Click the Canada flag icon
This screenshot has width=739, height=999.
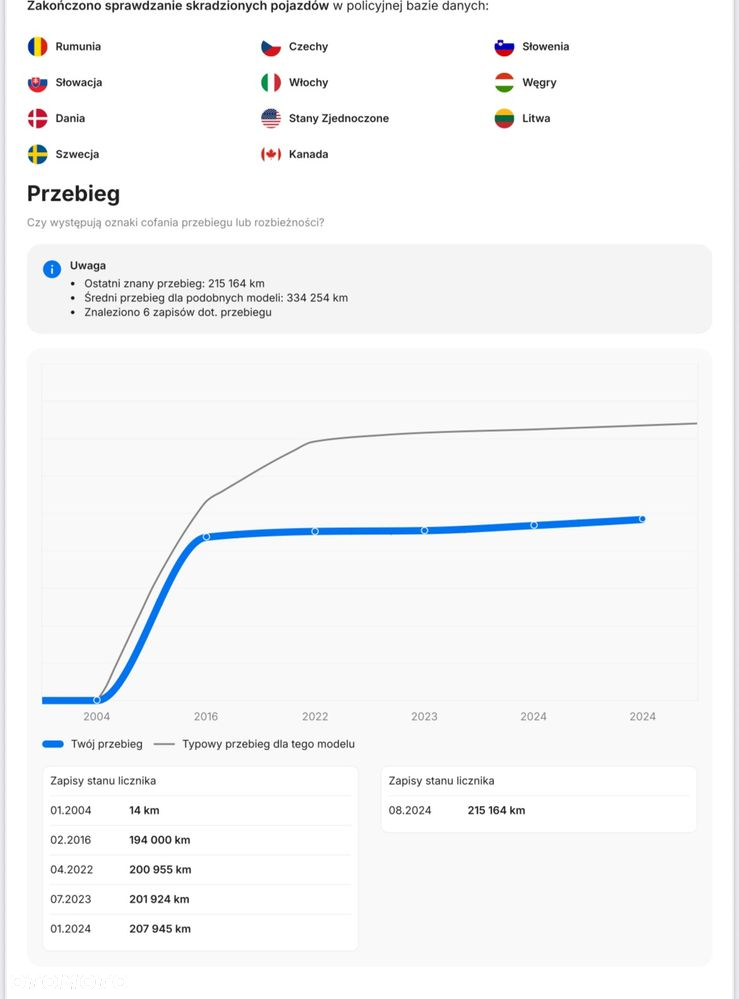[x=271, y=155]
